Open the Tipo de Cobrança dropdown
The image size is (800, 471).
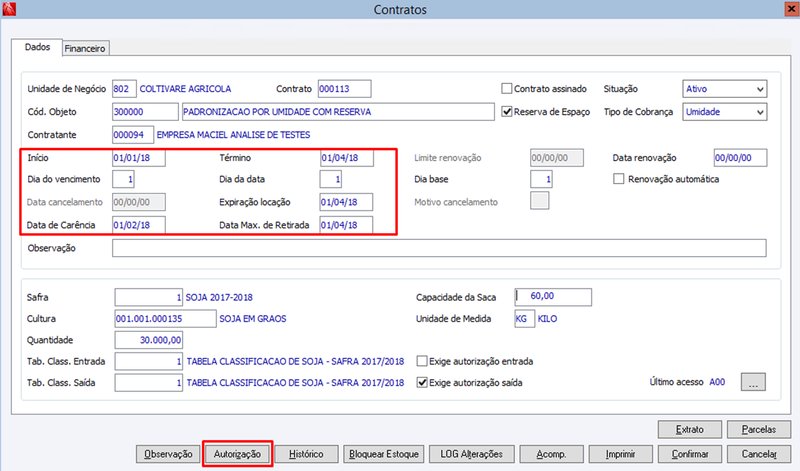724,112
